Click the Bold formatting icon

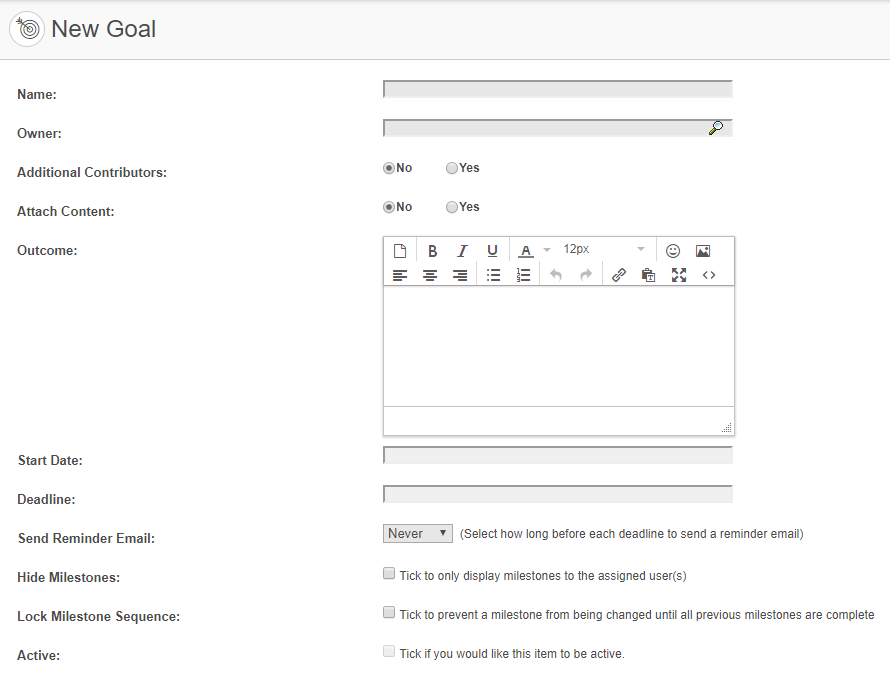pos(432,250)
